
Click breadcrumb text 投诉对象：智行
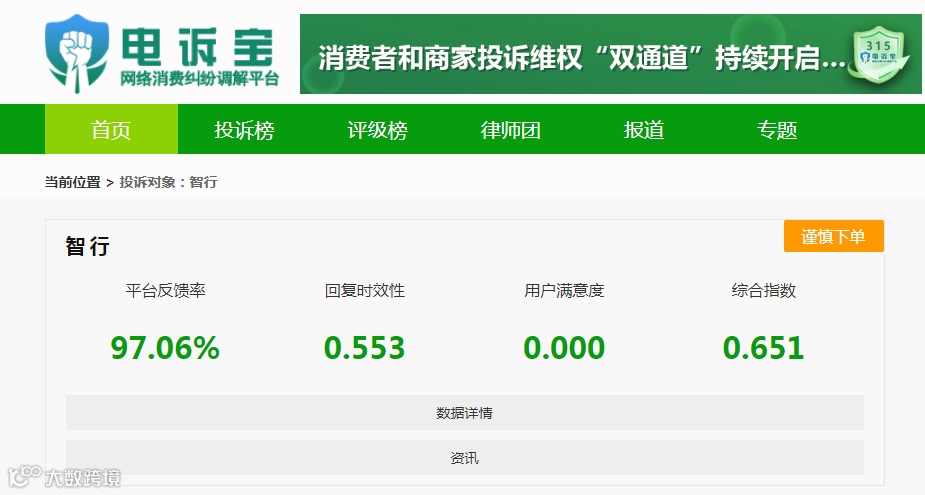click(x=169, y=182)
